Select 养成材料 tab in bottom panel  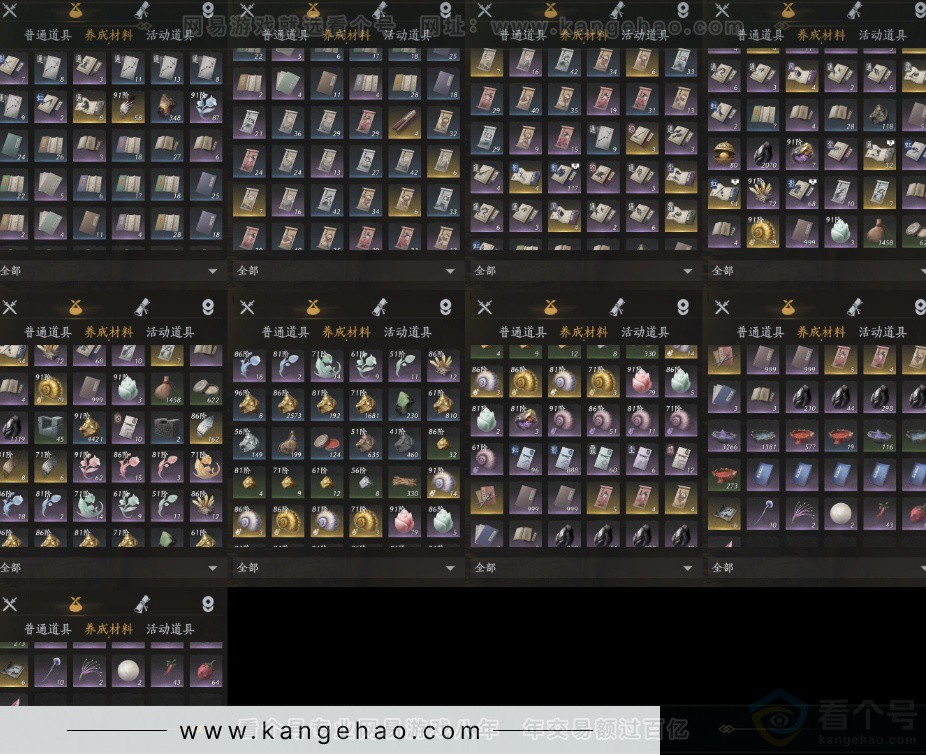pos(109,629)
